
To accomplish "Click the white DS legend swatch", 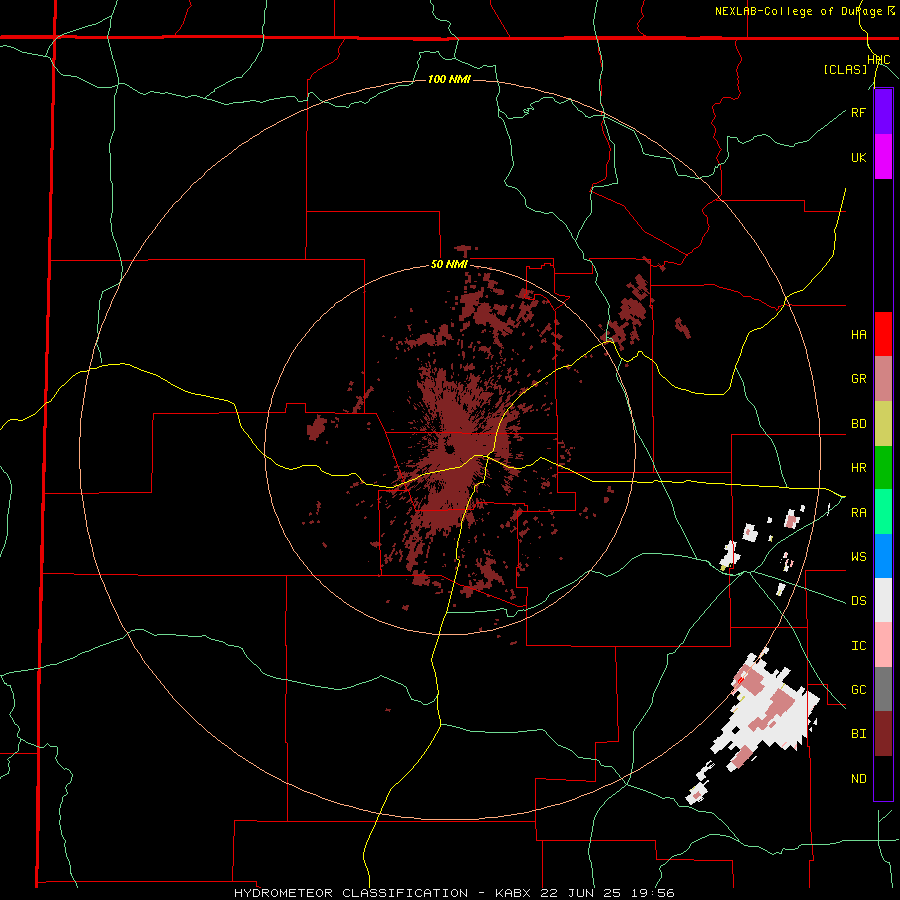I will [883, 600].
